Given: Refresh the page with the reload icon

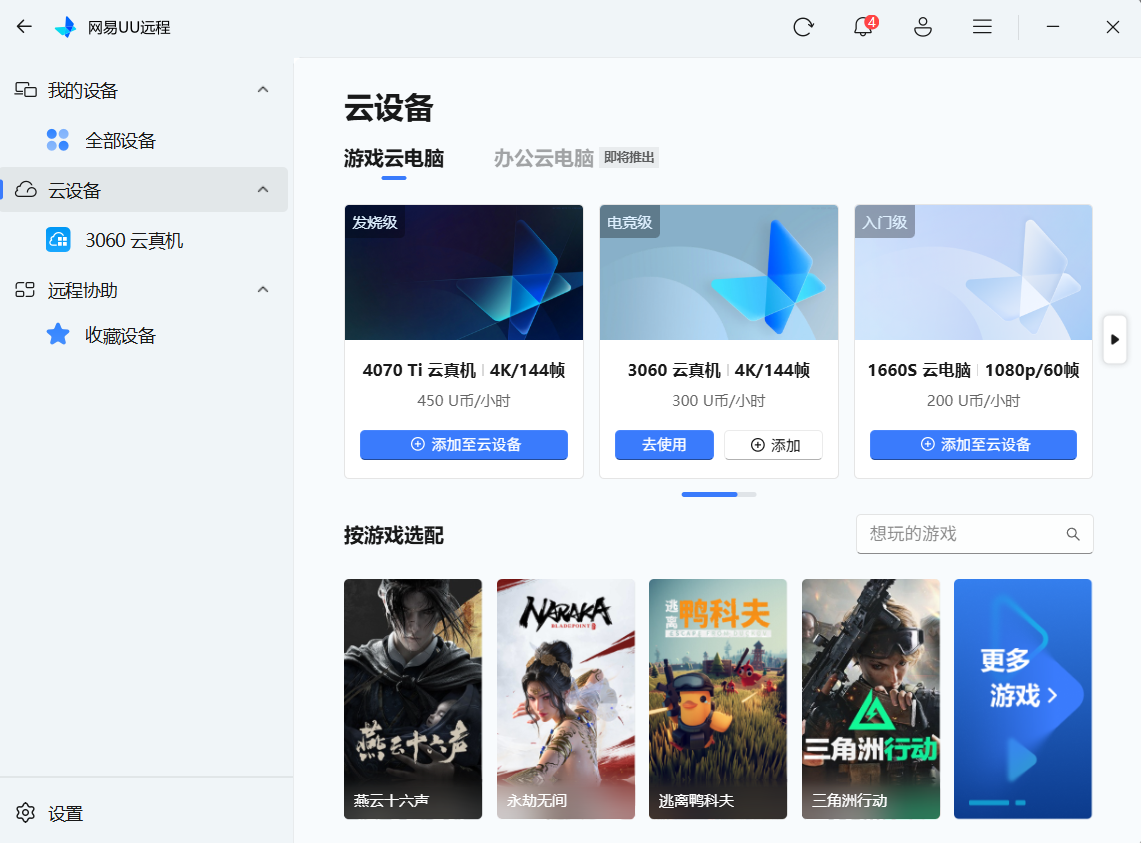Looking at the screenshot, I should tap(803, 27).
